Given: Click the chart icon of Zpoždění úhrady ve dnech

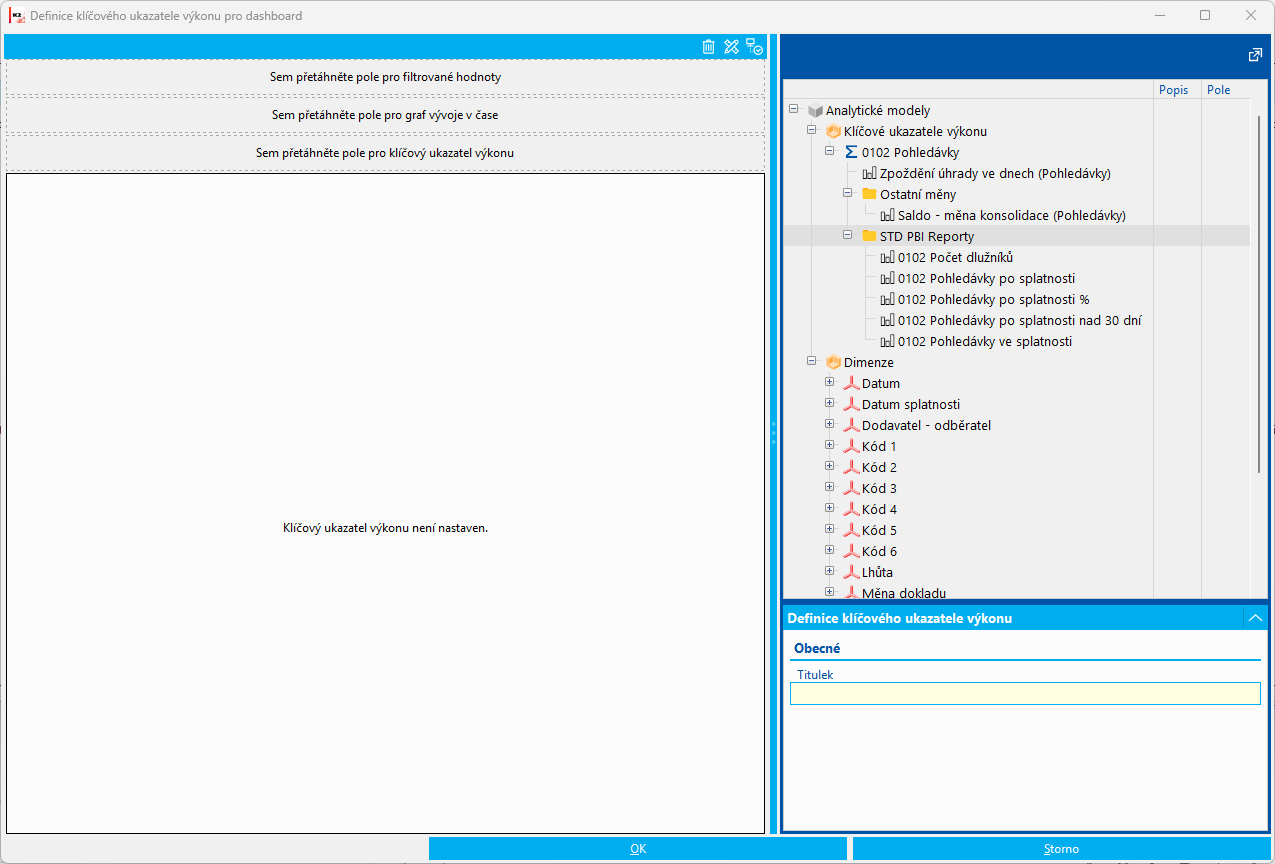Looking at the screenshot, I should click(x=870, y=174).
